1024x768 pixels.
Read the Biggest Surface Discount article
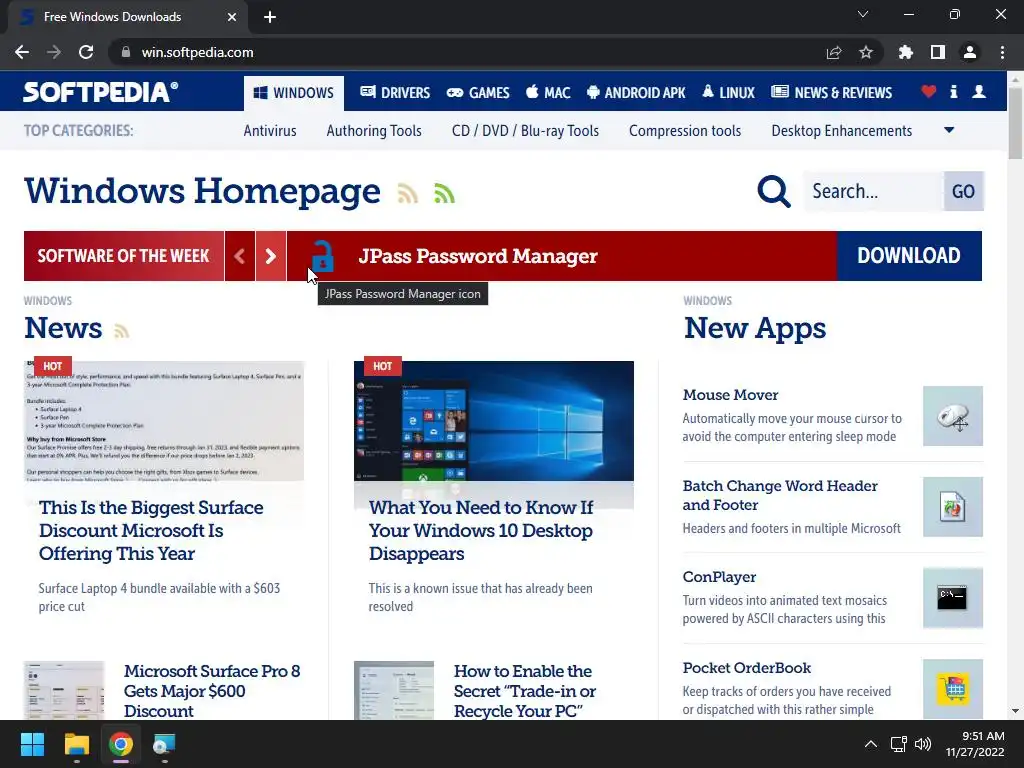(x=151, y=530)
